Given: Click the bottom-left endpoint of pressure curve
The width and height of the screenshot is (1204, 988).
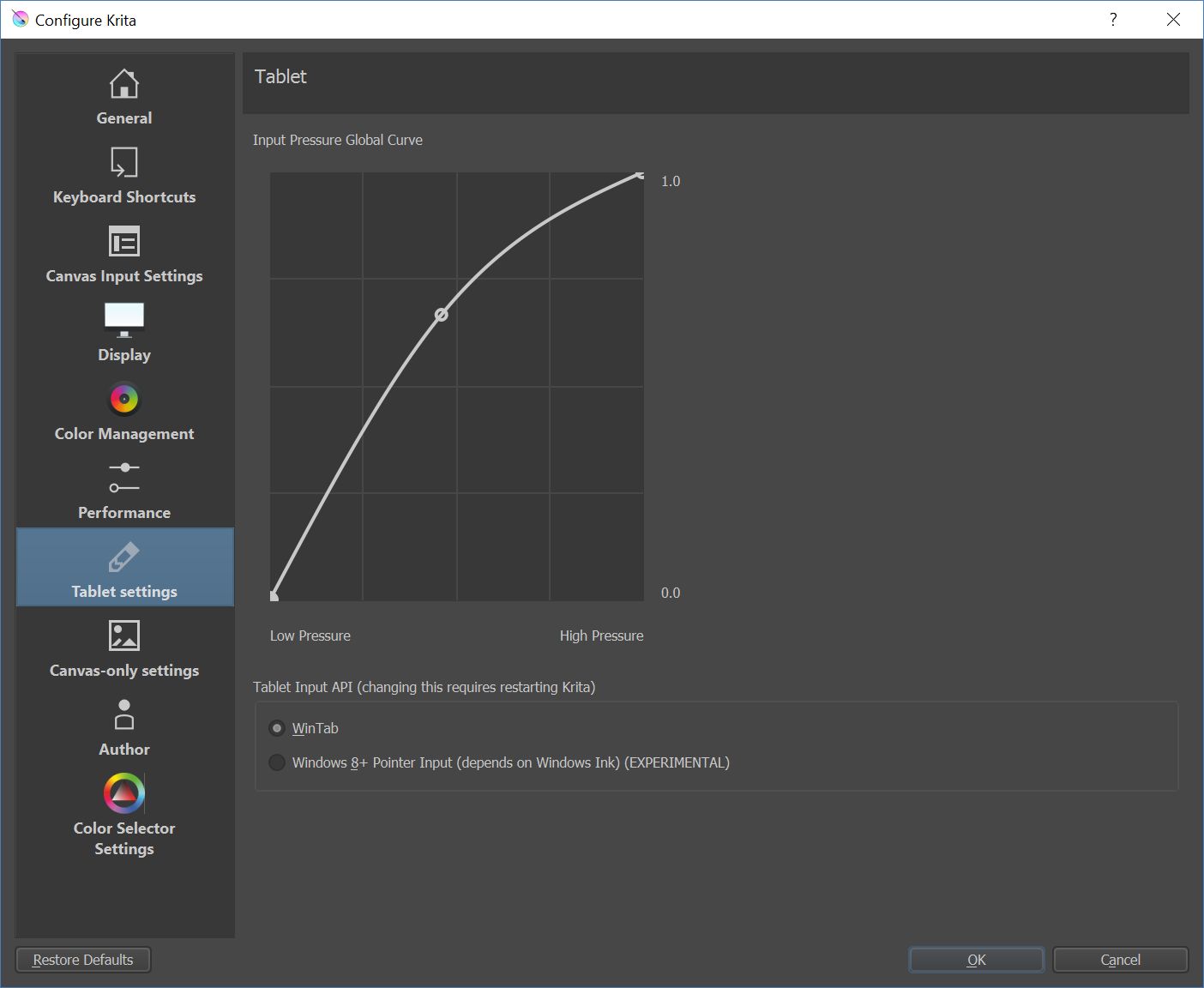Looking at the screenshot, I should (x=274, y=596).
